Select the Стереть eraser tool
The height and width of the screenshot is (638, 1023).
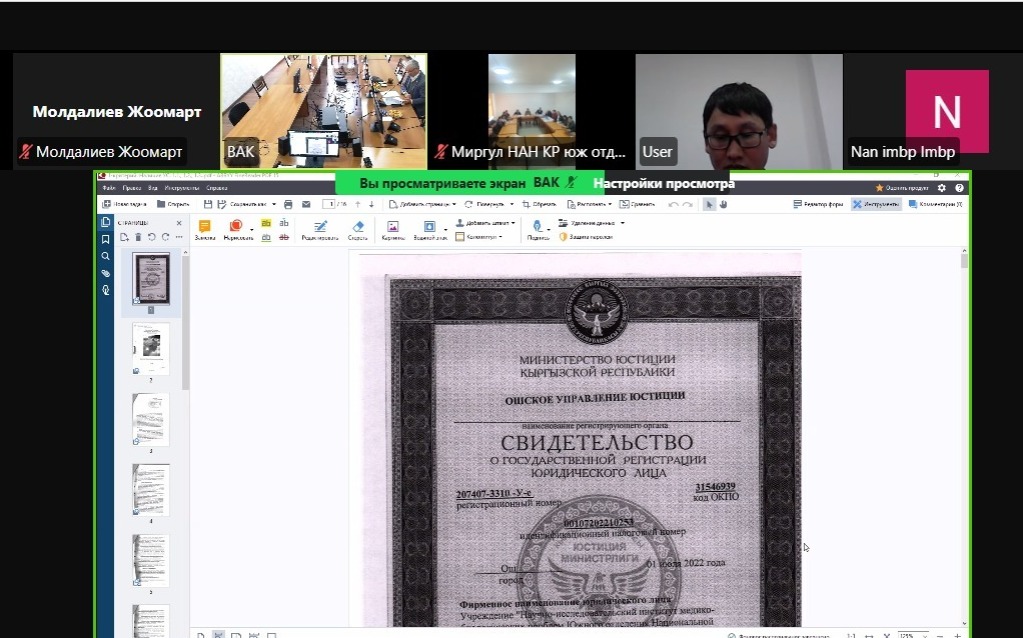coord(358,230)
